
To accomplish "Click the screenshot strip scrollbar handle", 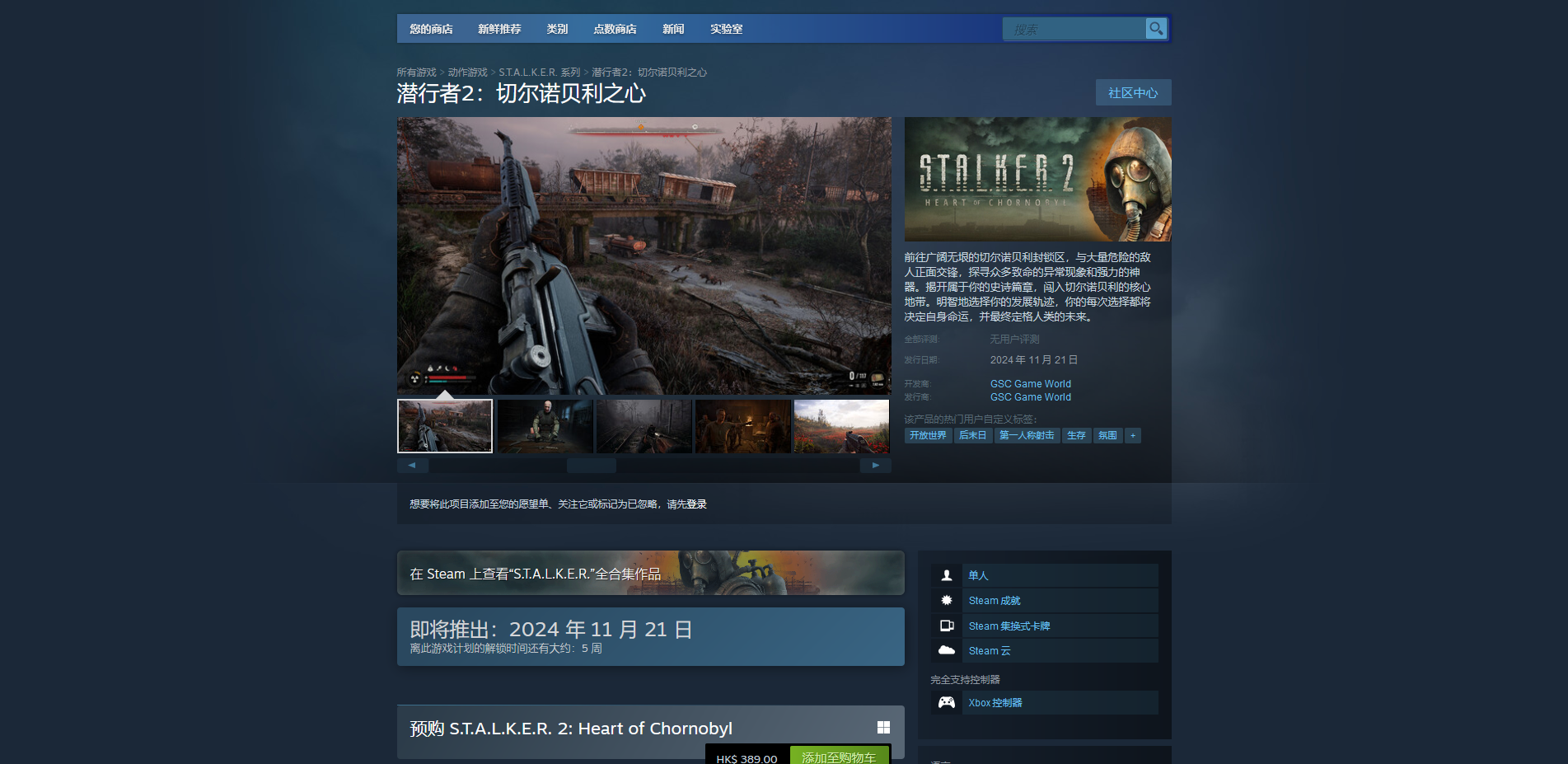I will 592,466.
